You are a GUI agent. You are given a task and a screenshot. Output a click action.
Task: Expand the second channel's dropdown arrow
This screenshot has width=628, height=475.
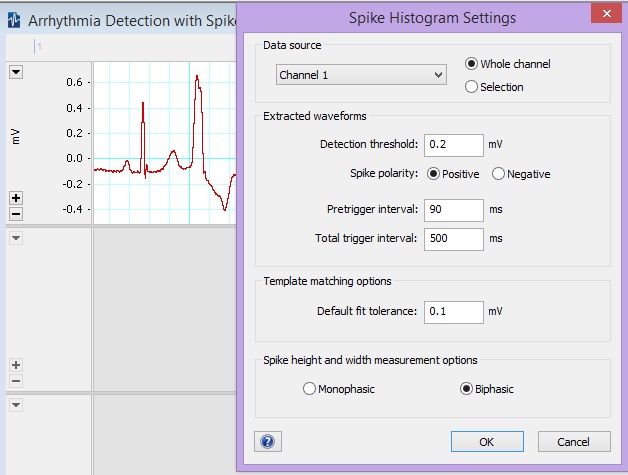coord(16,237)
